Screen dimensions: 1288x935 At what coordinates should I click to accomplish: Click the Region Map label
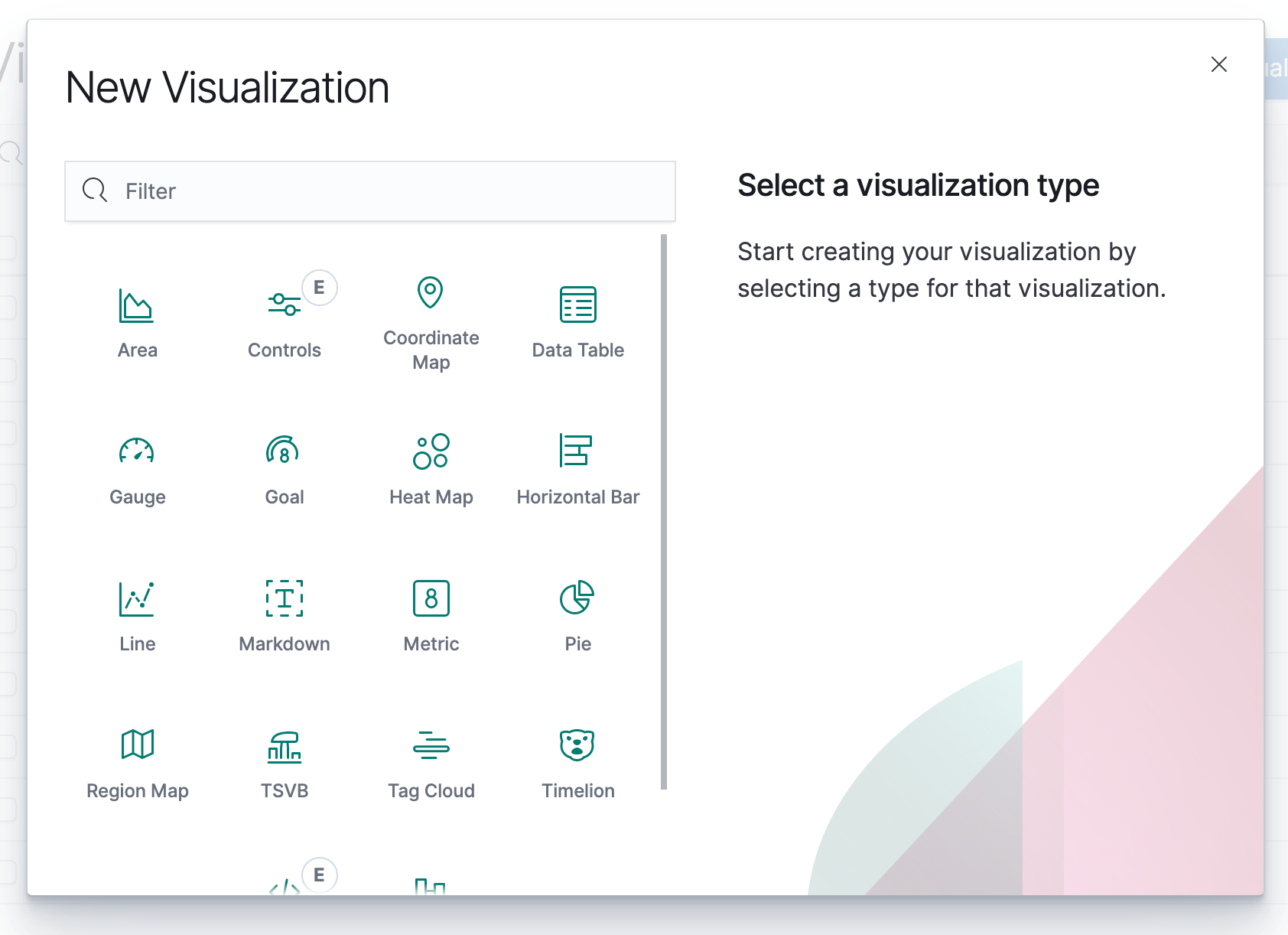pyautogui.click(x=138, y=791)
